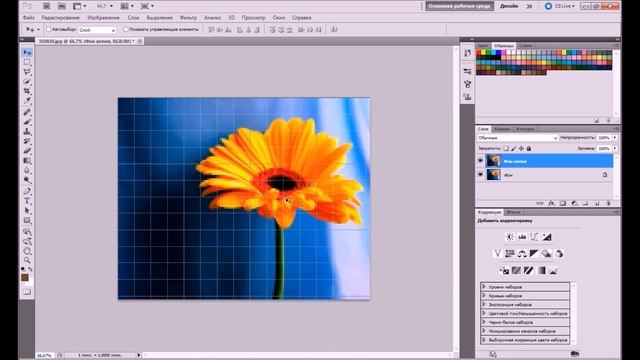Screen dimensions: 640x360
Task: Add an Exposure adjustment from icon row
Action: coord(547,237)
